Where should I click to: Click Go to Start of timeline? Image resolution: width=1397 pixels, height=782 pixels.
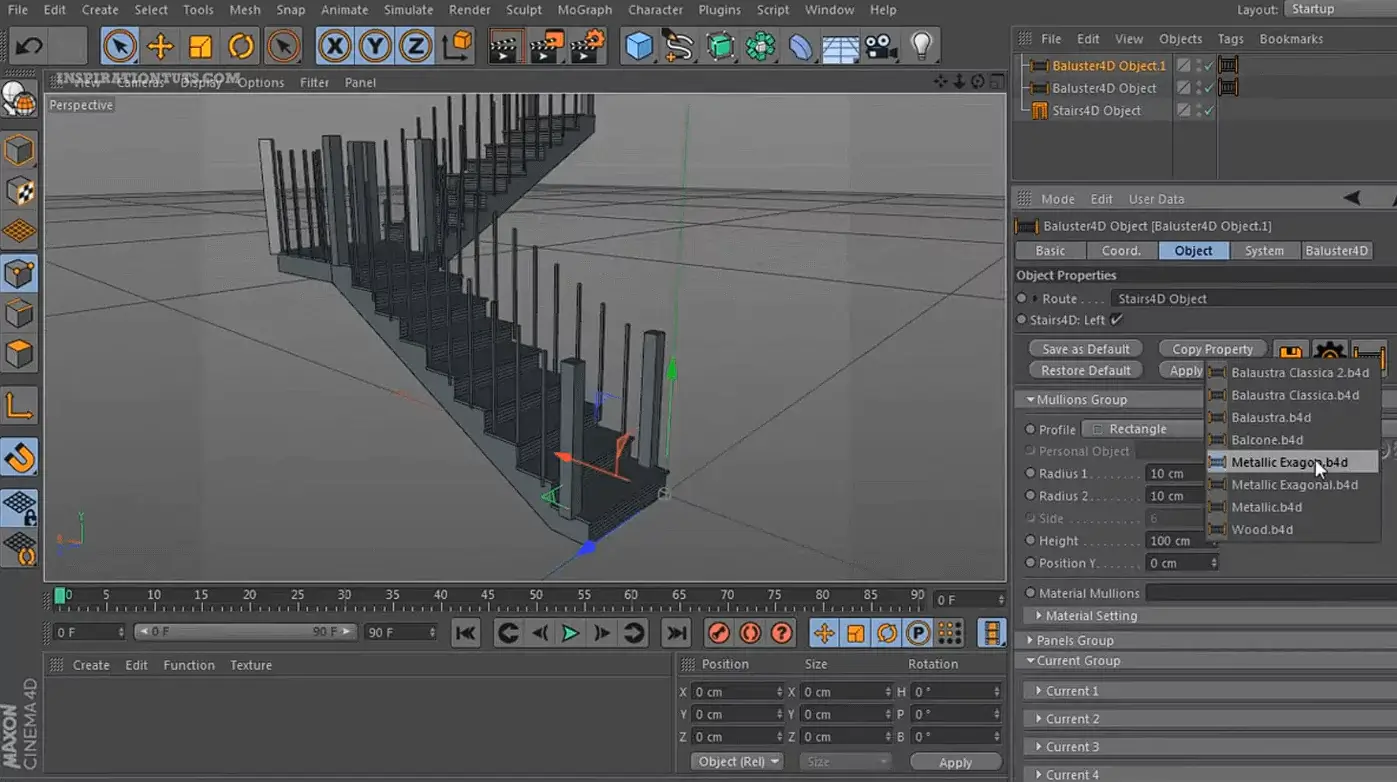click(466, 633)
